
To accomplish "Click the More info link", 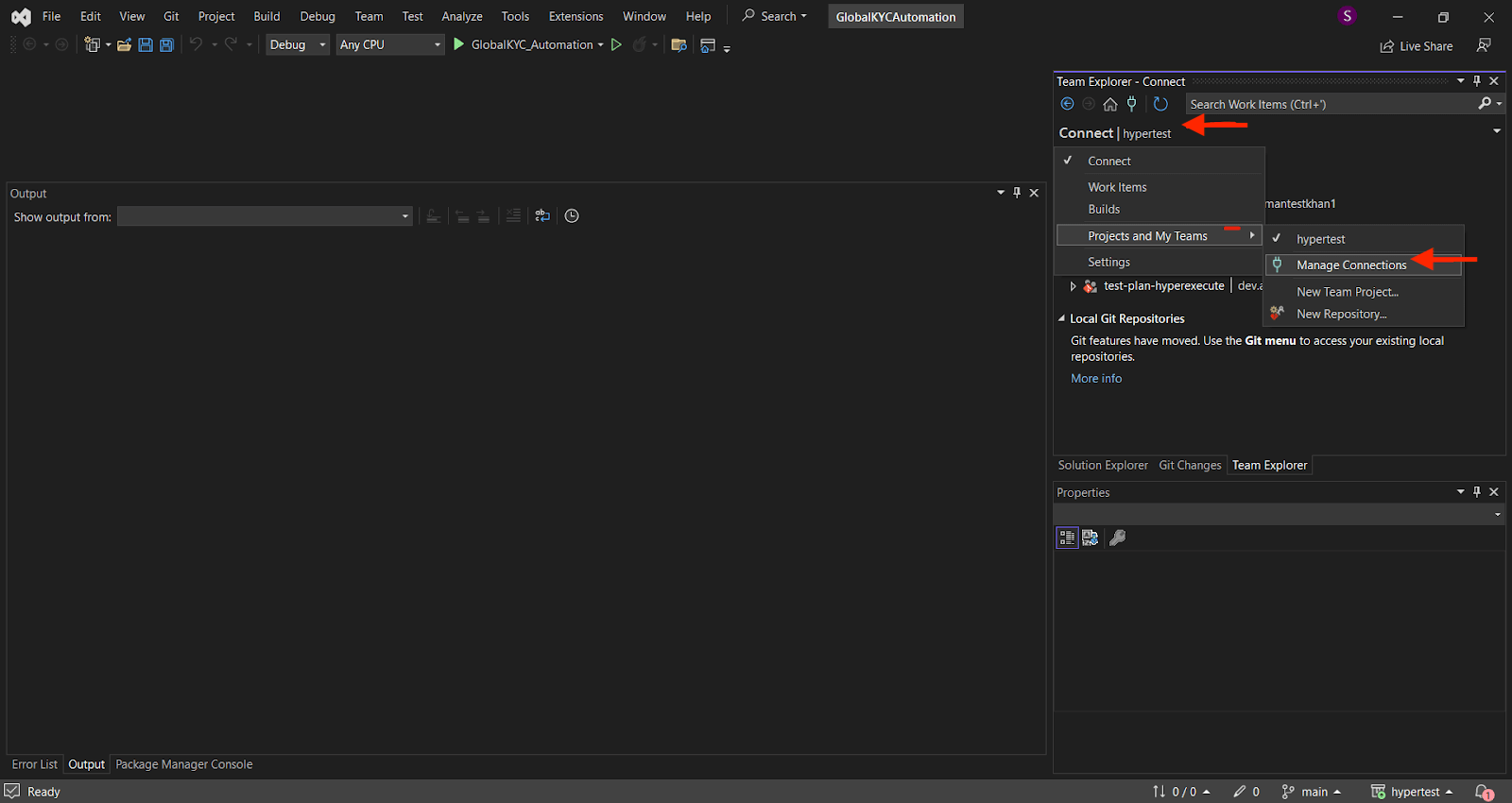I will (1096, 378).
